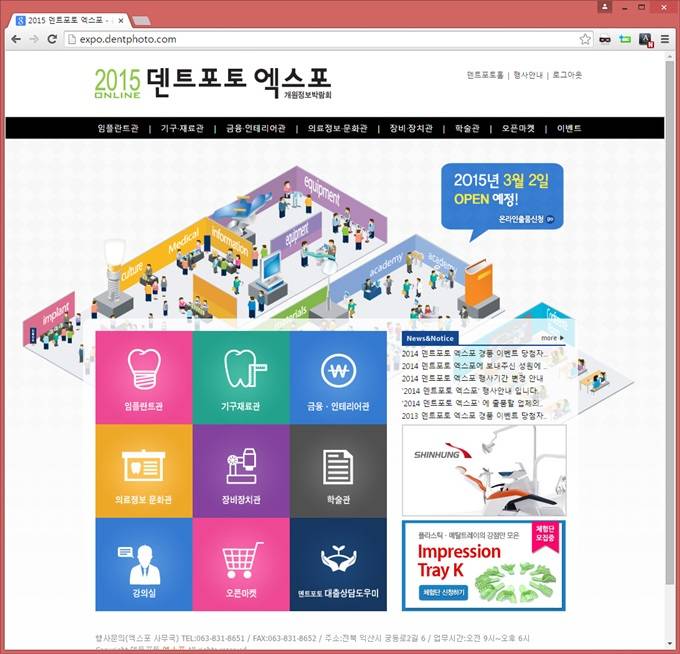Open news item '2014 덴트포토 엑스포에 보내주신 성원에'
The width and height of the screenshot is (680, 654).
(x=474, y=366)
